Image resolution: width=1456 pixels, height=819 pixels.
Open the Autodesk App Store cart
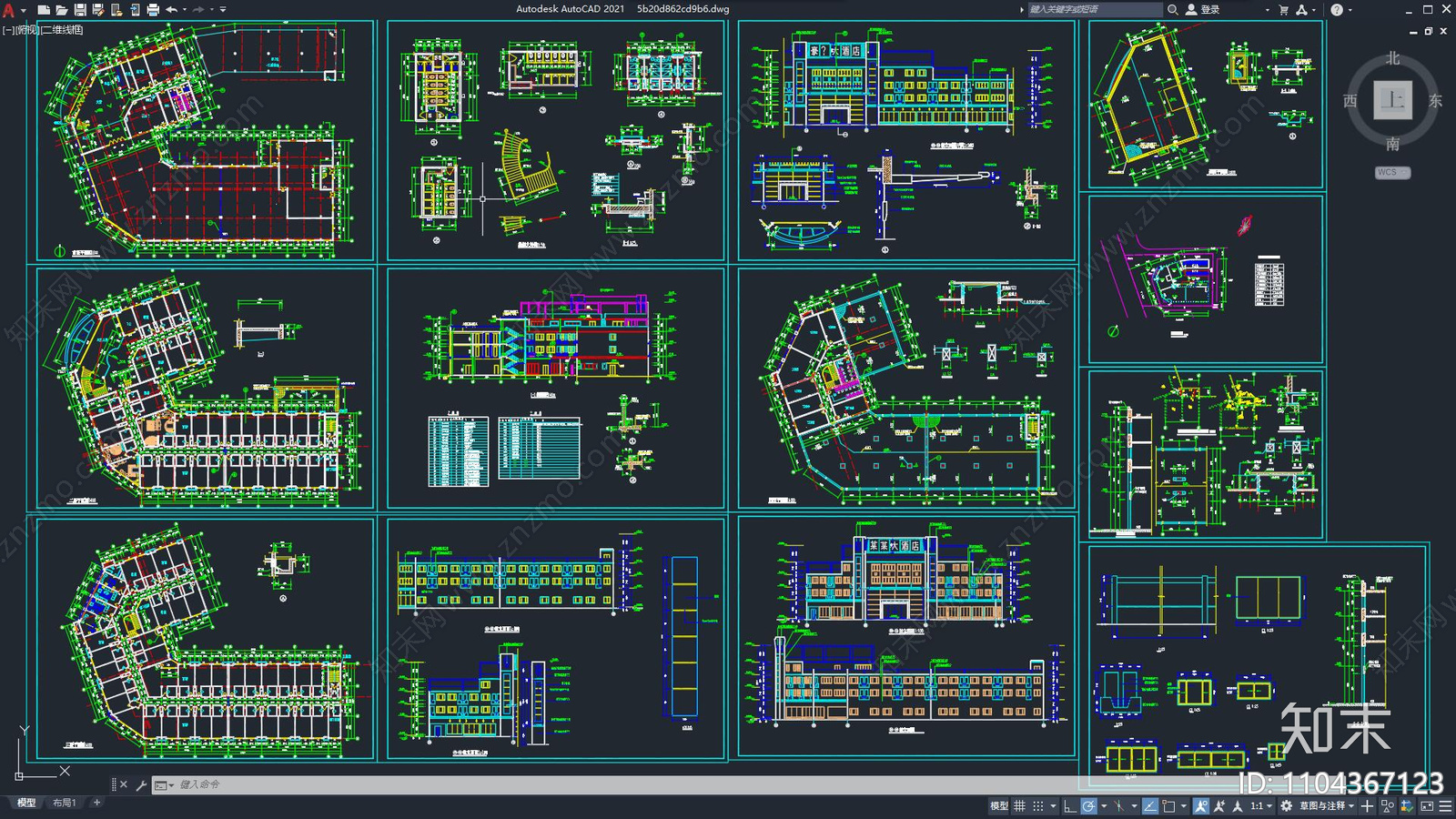click(x=1284, y=10)
